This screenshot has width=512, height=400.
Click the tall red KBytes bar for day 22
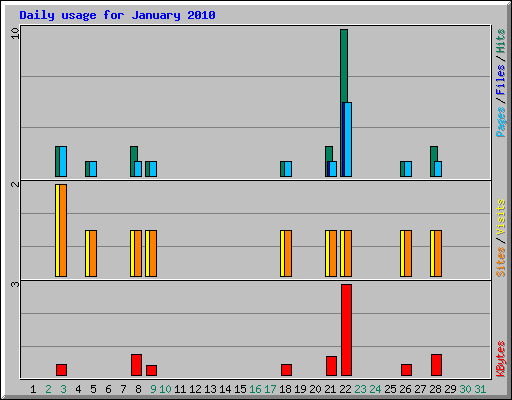346,330
